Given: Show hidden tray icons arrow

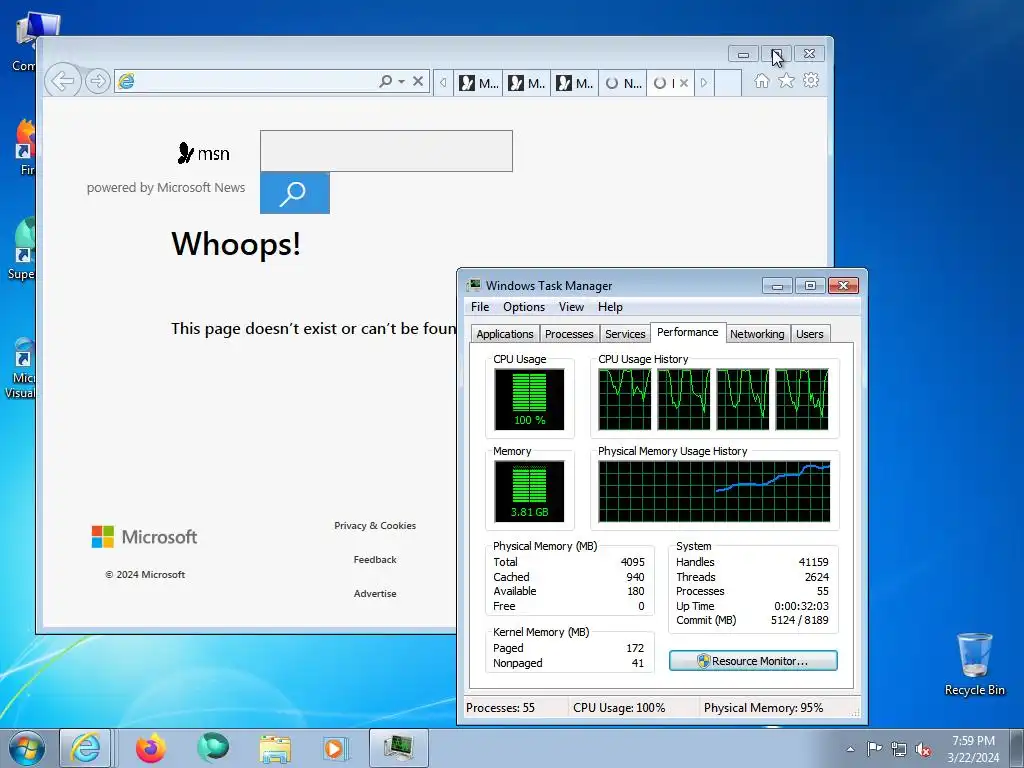Looking at the screenshot, I should point(850,749).
